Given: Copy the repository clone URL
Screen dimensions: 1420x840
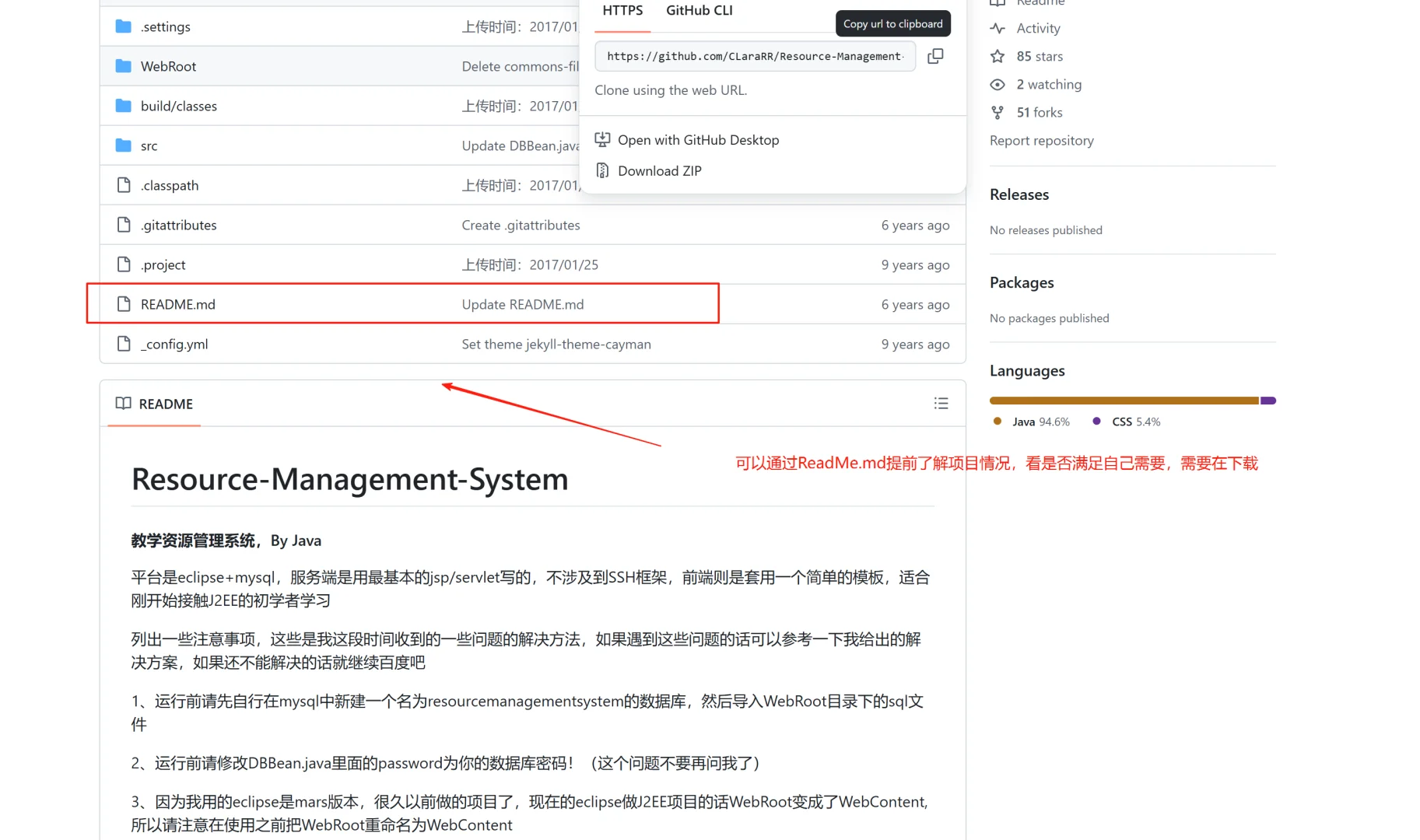Looking at the screenshot, I should click(x=935, y=56).
